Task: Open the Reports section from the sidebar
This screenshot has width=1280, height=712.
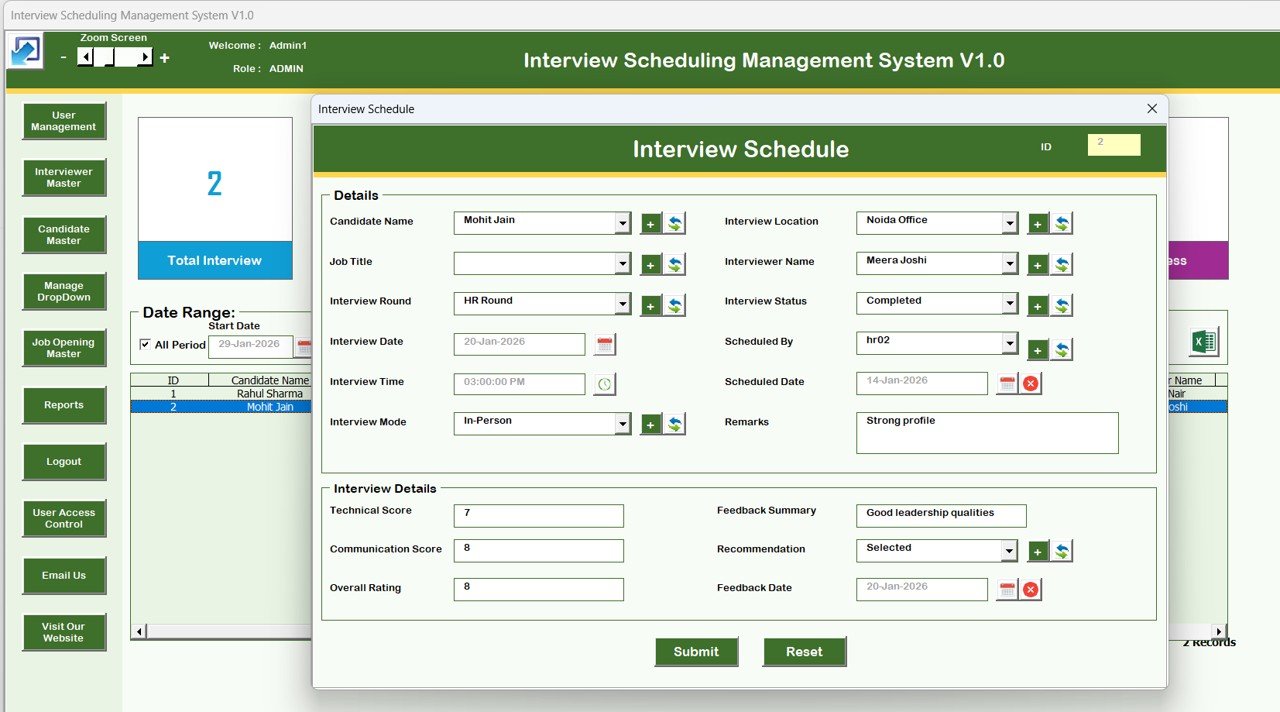Action: 63,405
